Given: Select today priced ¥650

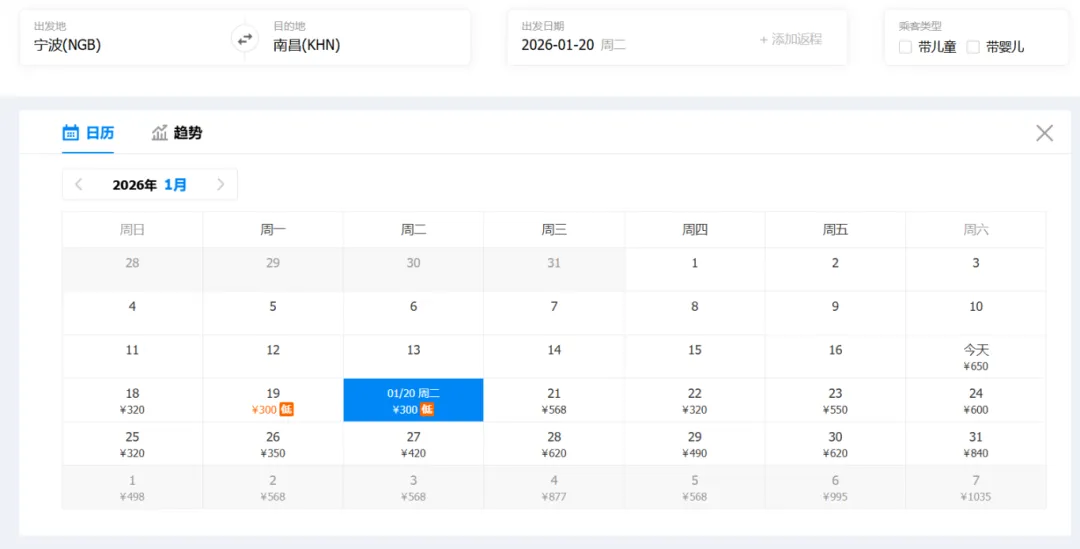Looking at the screenshot, I should coord(975,357).
